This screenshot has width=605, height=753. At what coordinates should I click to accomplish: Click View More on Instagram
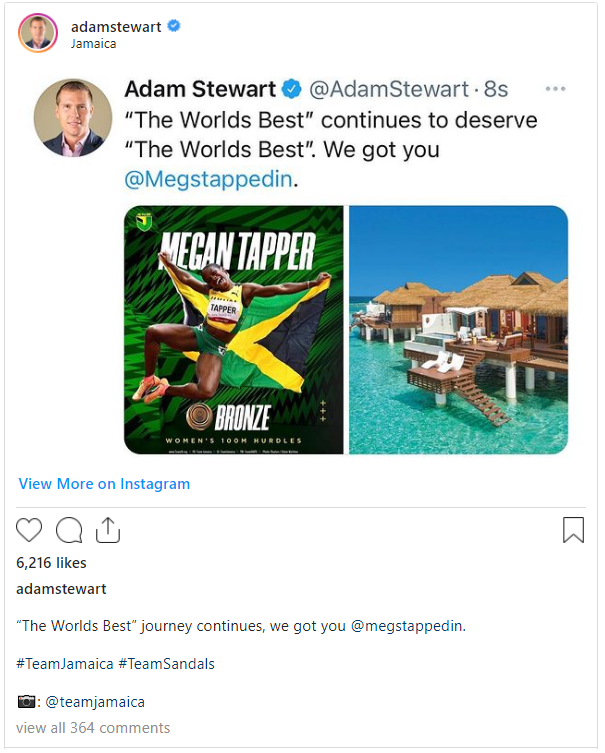(104, 484)
